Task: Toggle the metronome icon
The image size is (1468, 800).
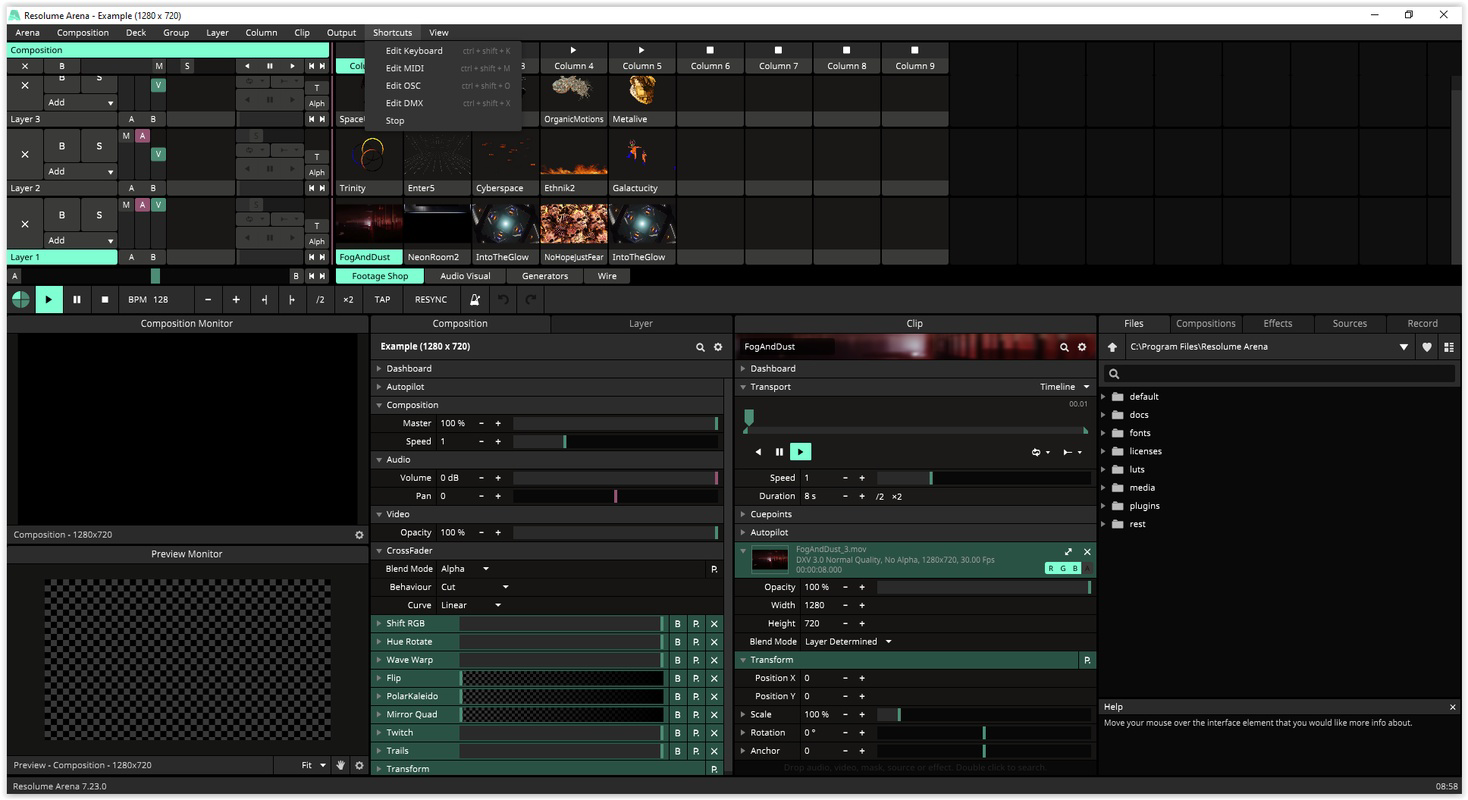Action: 475,299
